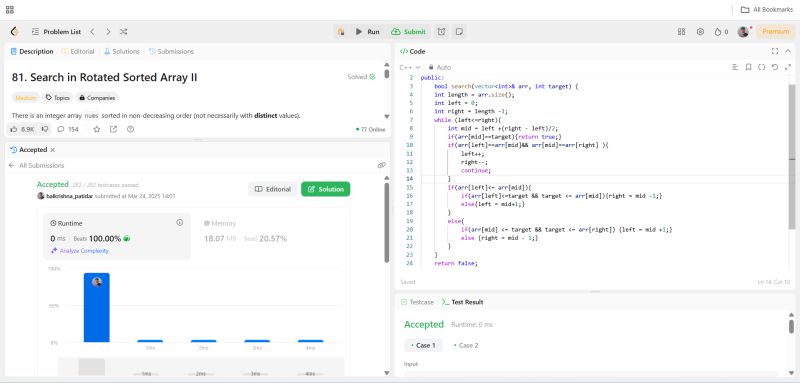Open the Companies tag
Viewport: 800px width, 383px height.
coord(96,97)
